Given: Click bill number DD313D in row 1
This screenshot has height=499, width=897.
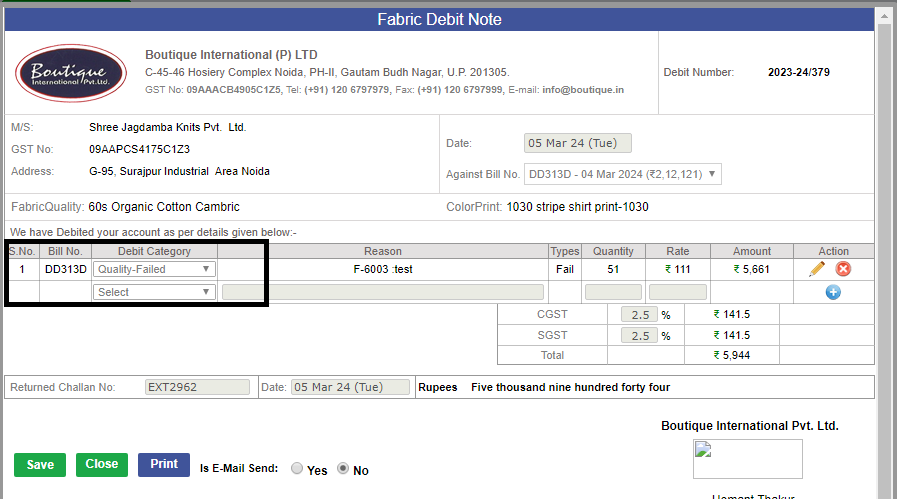Looking at the screenshot, I should (x=66, y=269).
